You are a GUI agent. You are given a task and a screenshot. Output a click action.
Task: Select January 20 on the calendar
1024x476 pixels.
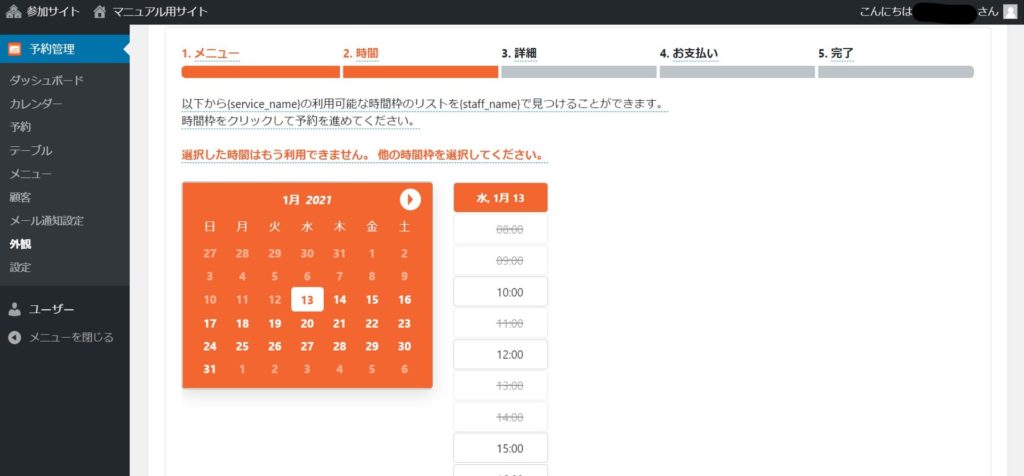(307, 323)
